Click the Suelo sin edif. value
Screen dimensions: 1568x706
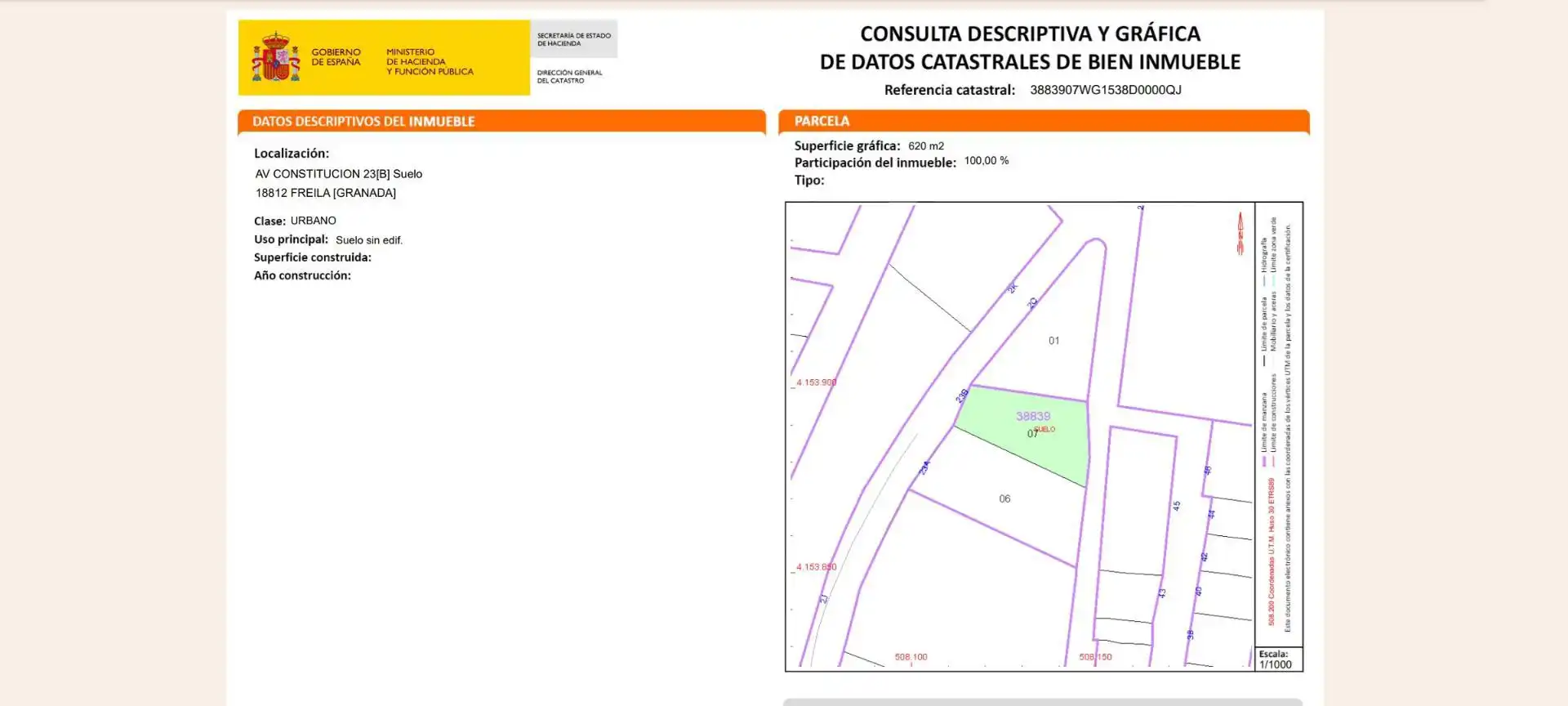click(369, 240)
